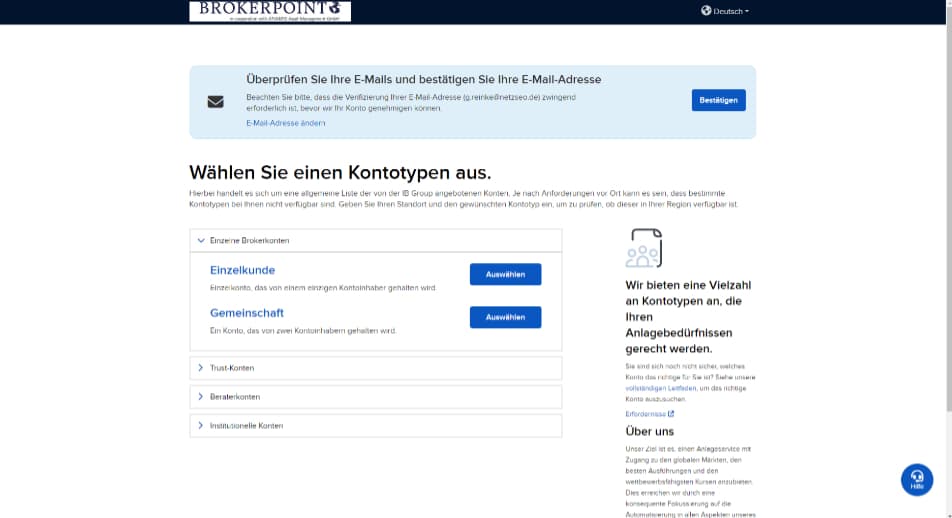Select the Gemeinschaft account via Auswählen
The image size is (952, 518).
coord(505,317)
